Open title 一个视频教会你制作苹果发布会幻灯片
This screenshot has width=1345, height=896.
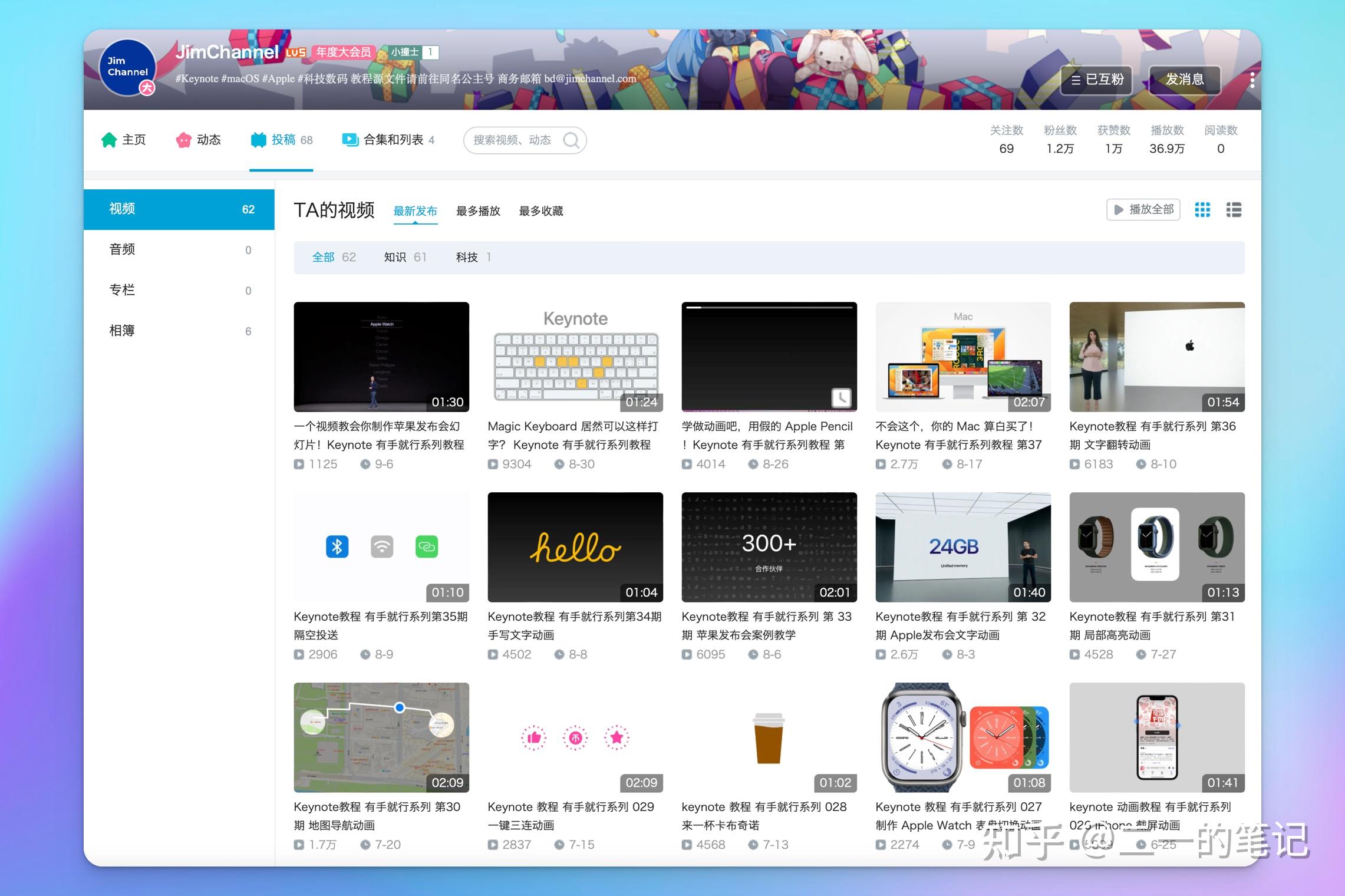(379, 436)
